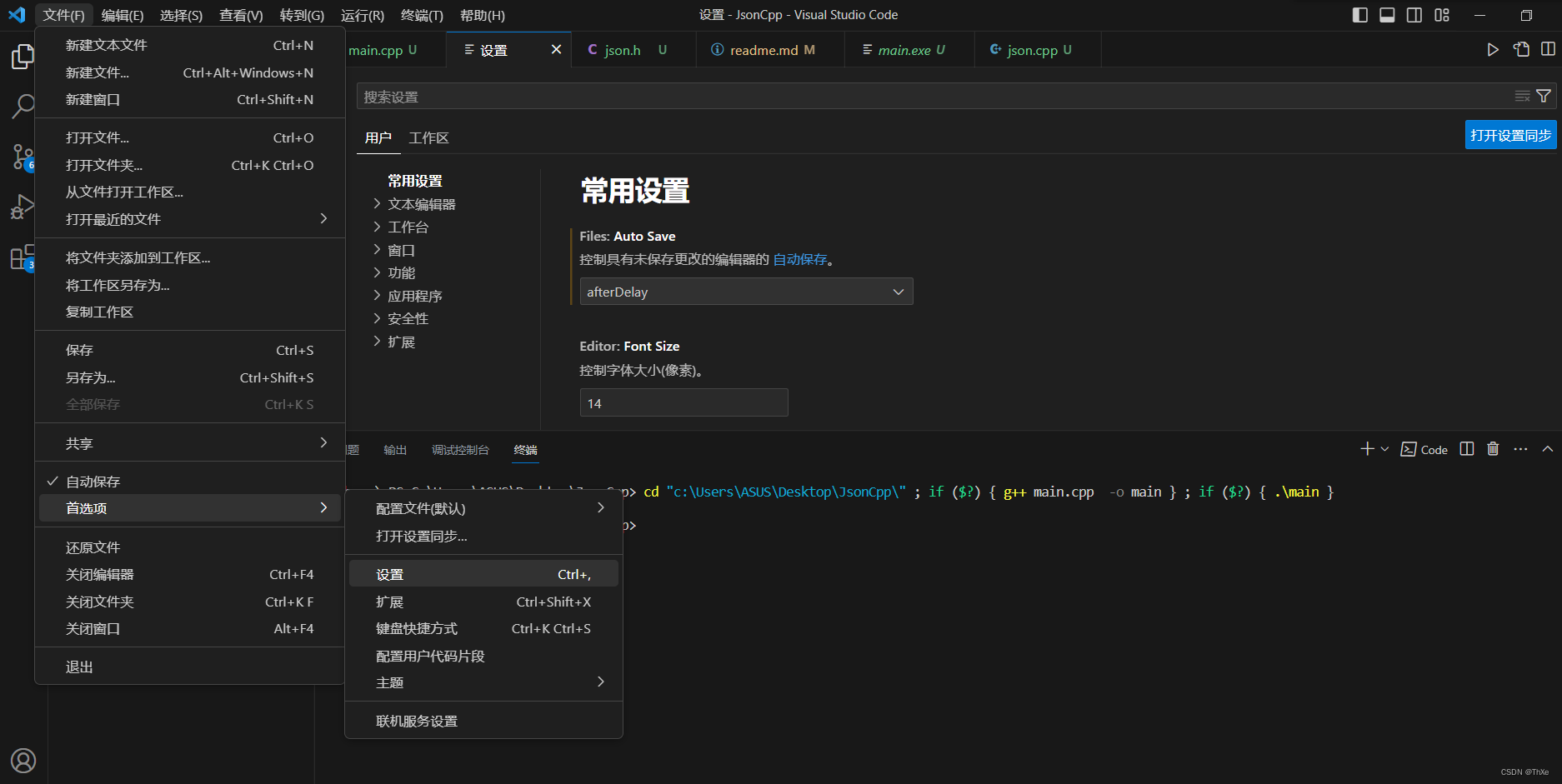Toggle secondary side bar layout icon
The height and width of the screenshot is (784, 1562).
click(1414, 15)
